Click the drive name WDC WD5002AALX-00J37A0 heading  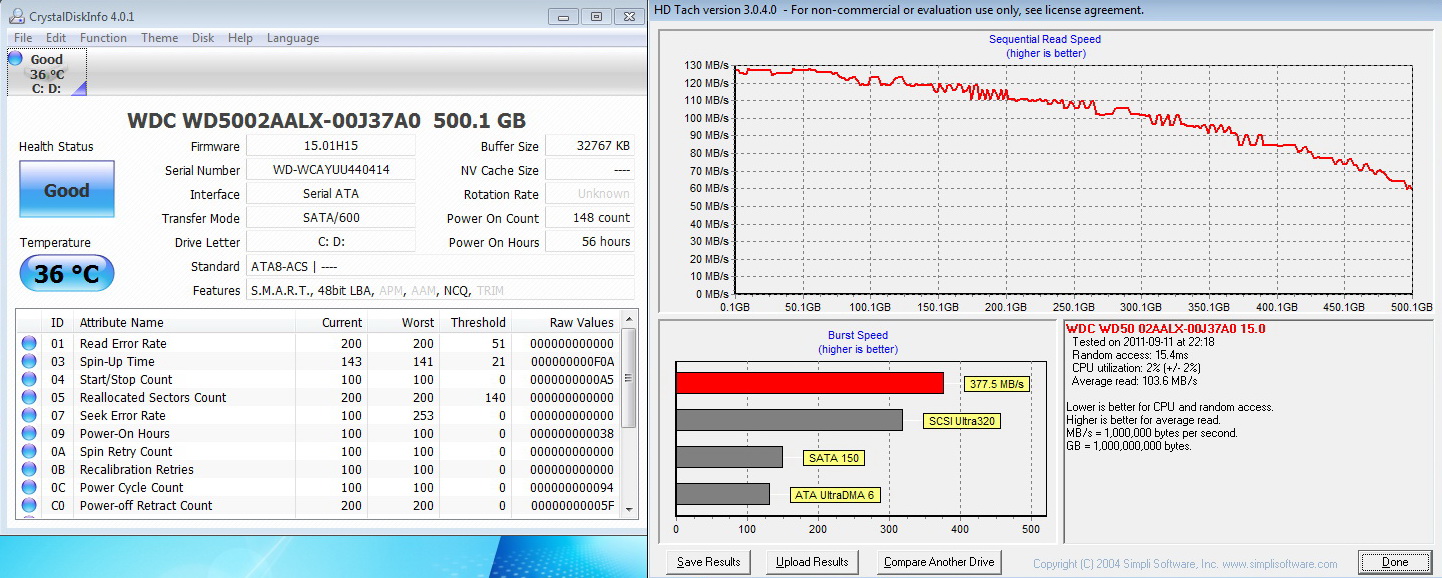point(327,121)
